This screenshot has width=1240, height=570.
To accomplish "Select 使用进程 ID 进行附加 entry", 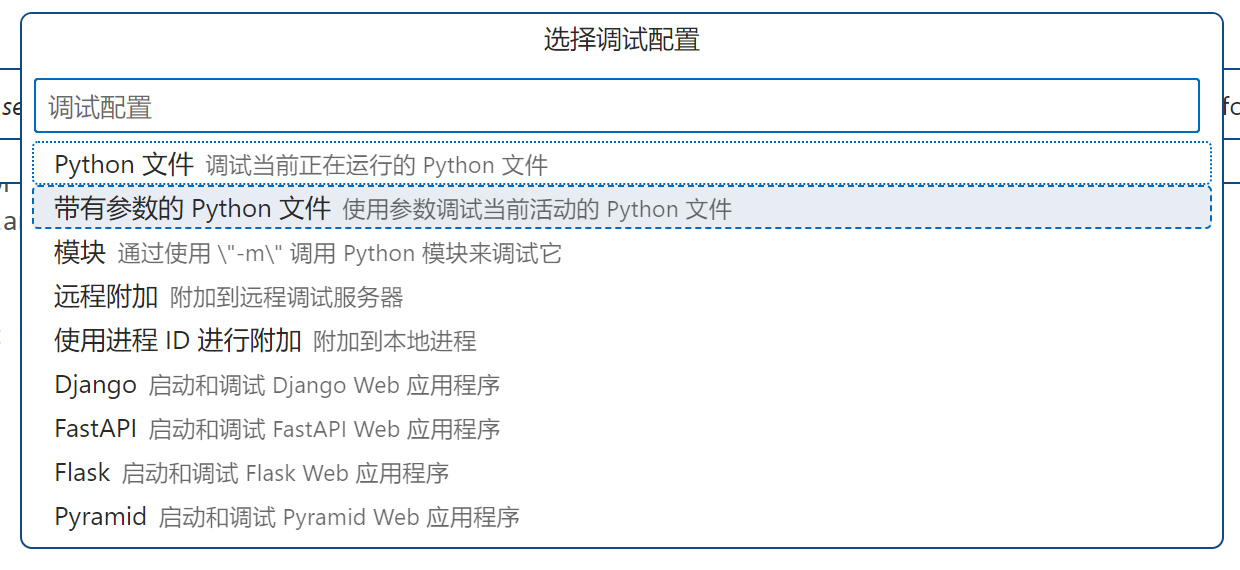I will 177,341.
